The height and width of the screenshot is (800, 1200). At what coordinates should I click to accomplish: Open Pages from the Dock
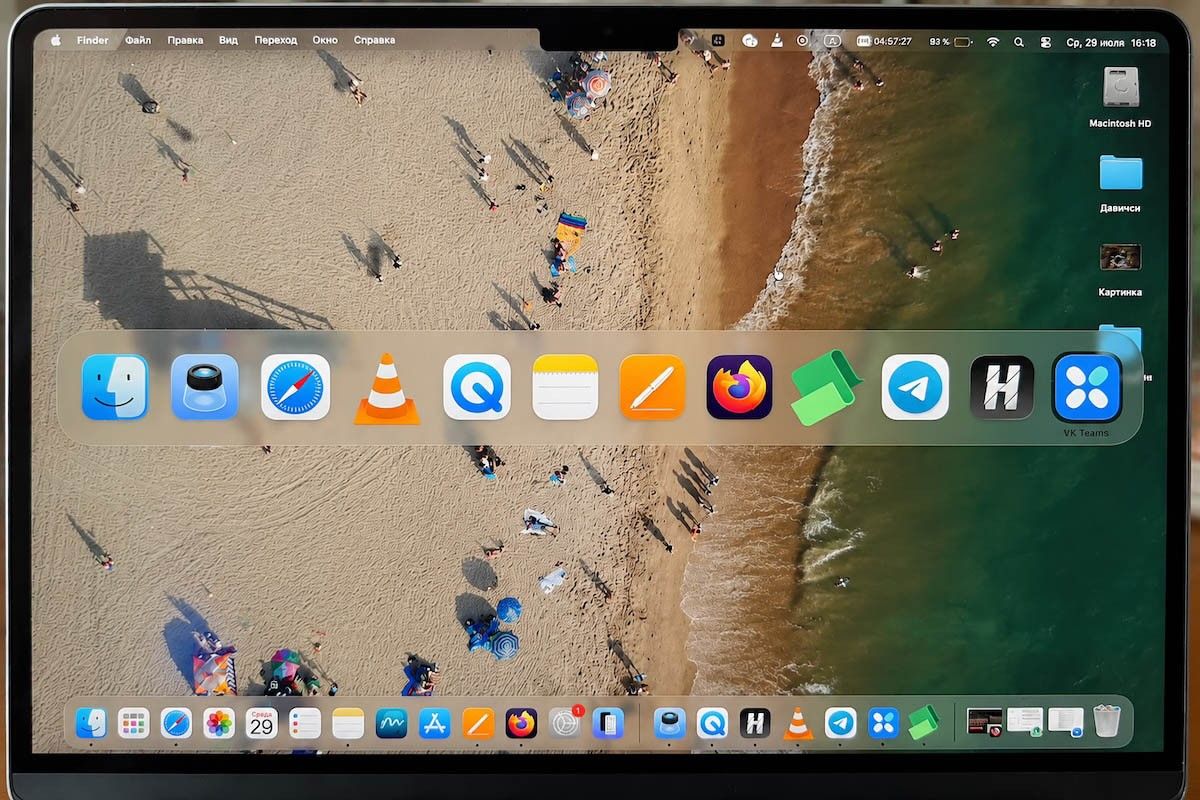pyautogui.click(x=478, y=722)
